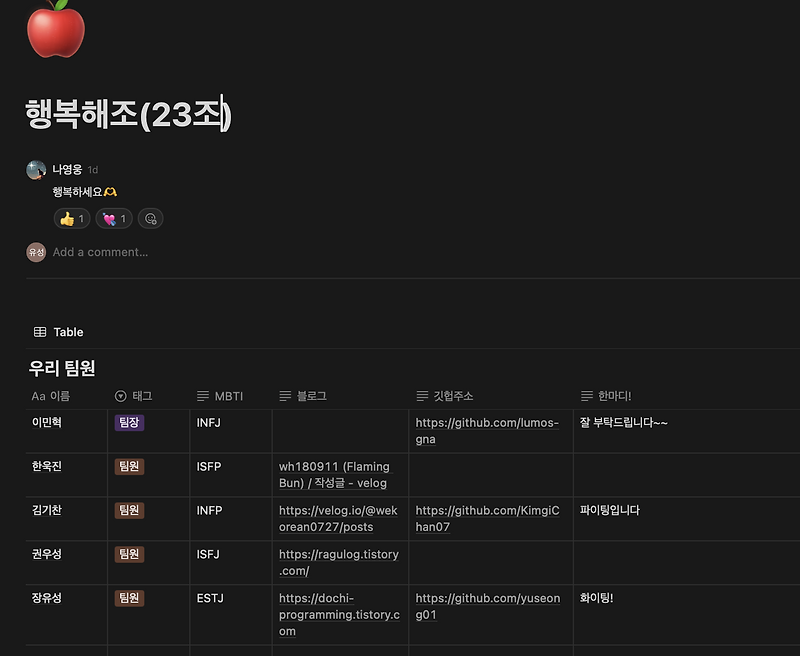Viewport: 800px width, 656px height.
Task: Click the list icon in MBTI column header
Action: [x=201, y=395]
